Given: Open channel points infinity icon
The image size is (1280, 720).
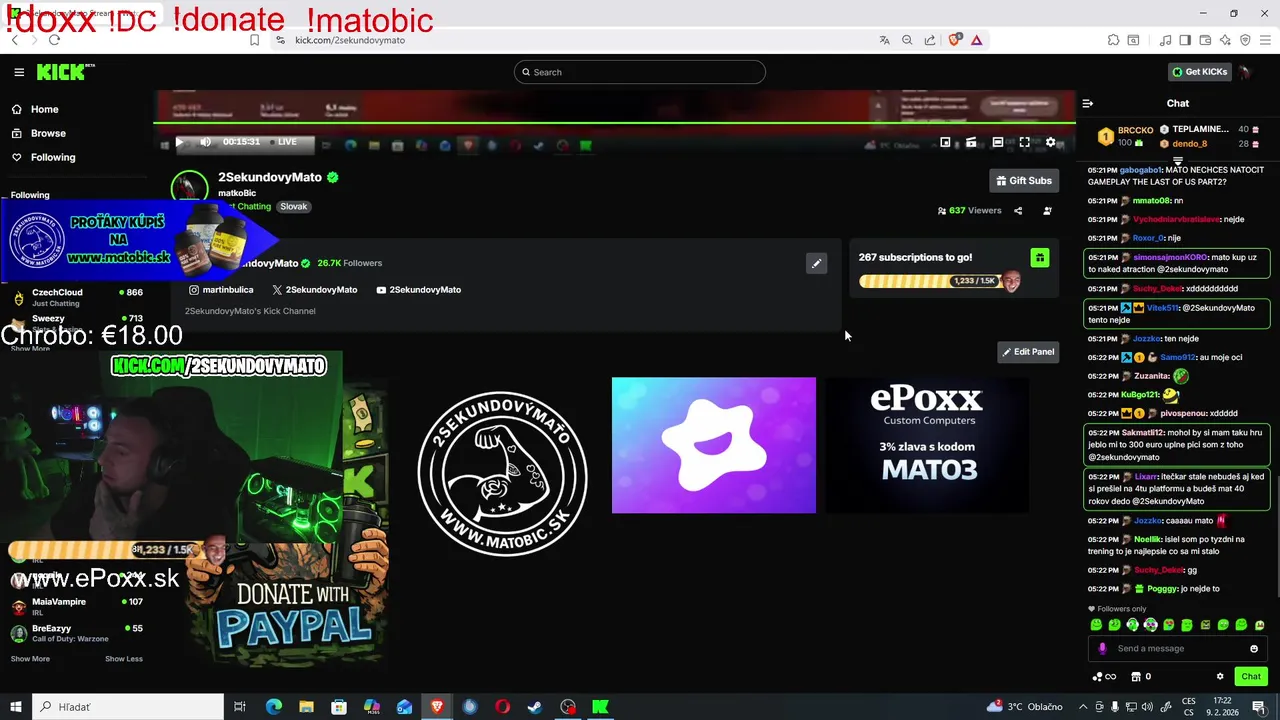Looking at the screenshot, I should point(1104,677).
